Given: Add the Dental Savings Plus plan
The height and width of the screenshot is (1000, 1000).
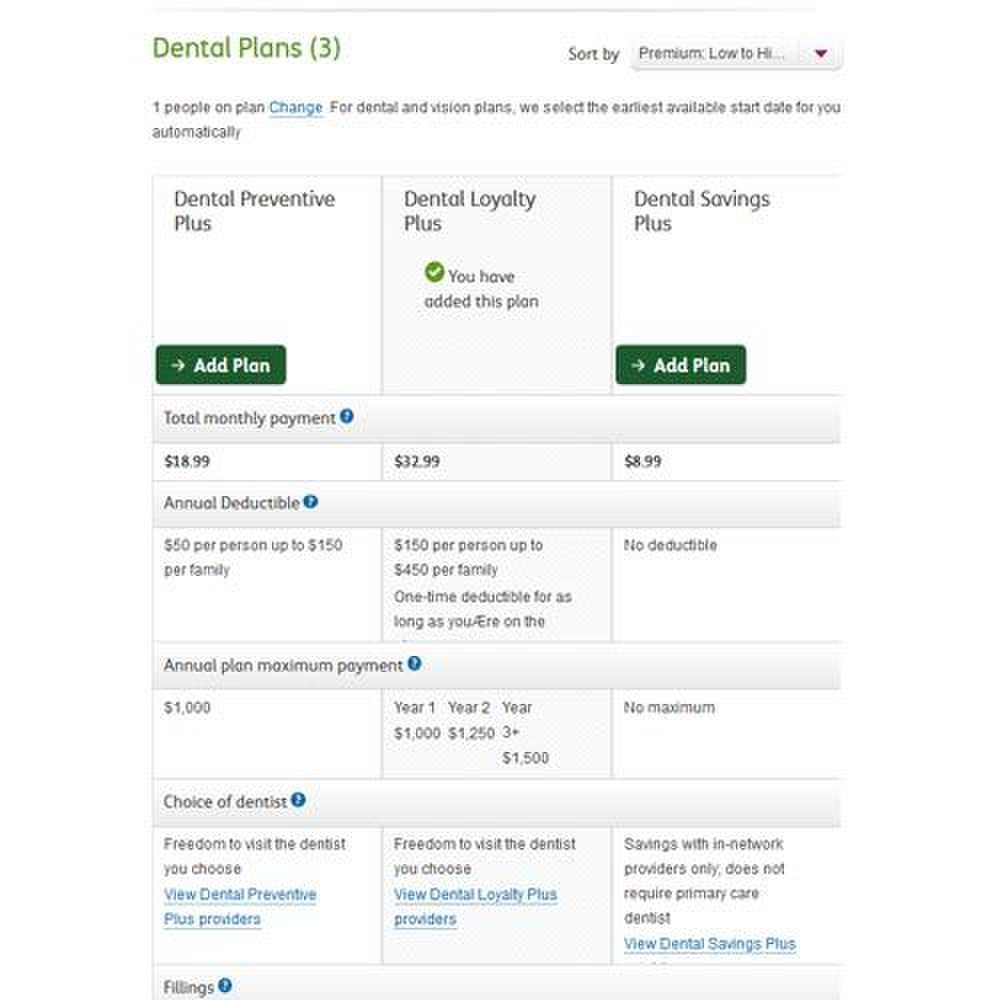Looking at the screenshot, I should click(681, 365).
